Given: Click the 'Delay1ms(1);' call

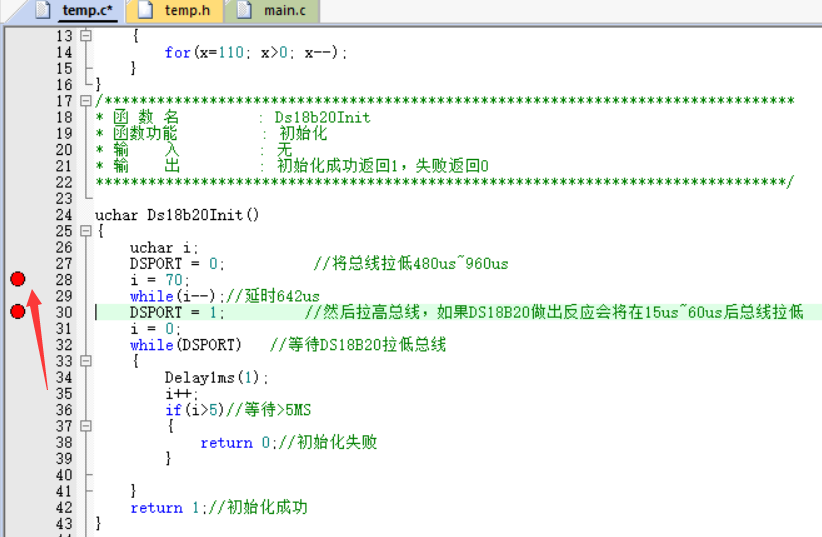Looking at the screenshot, I should pyautogui.click(x=217, y=378).
